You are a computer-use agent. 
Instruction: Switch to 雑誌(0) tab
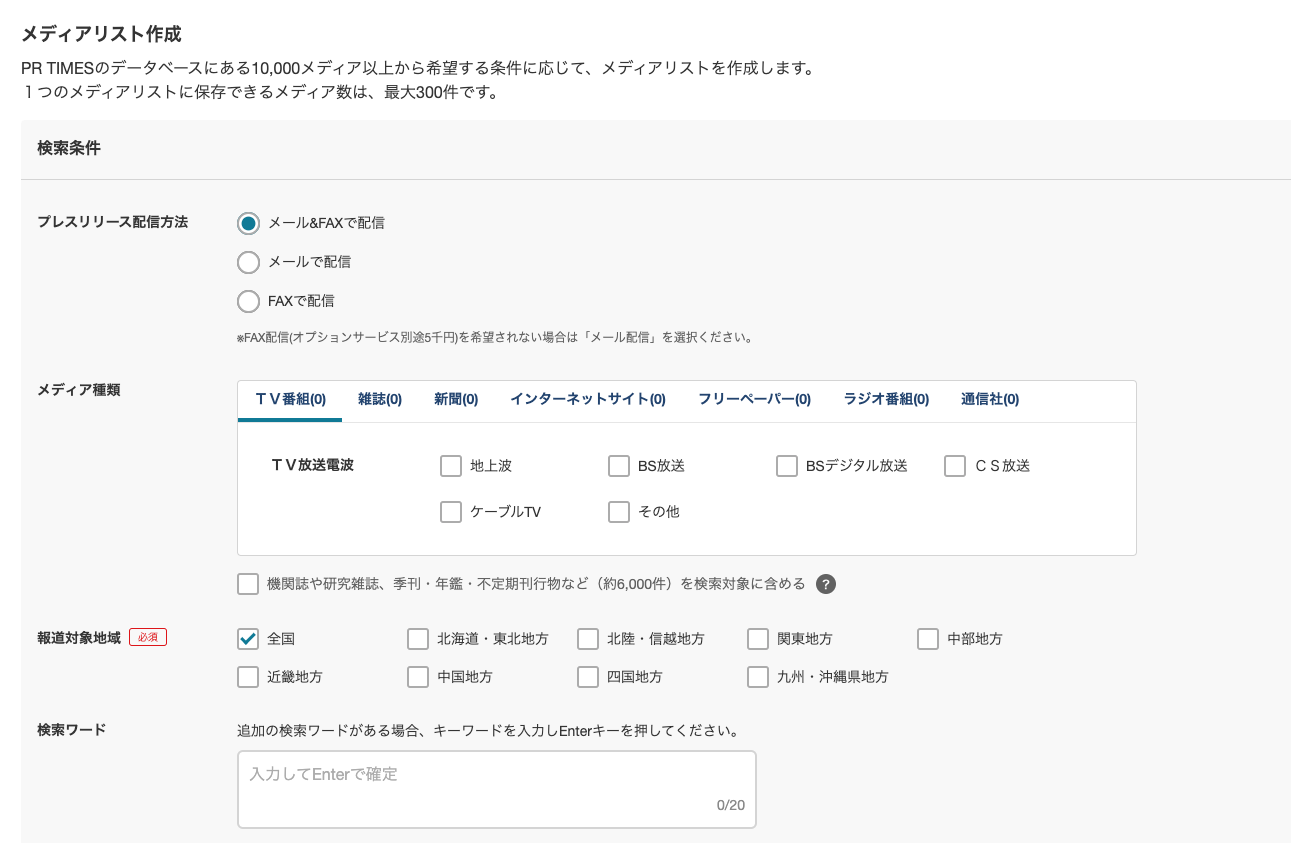tap(380, 399)
